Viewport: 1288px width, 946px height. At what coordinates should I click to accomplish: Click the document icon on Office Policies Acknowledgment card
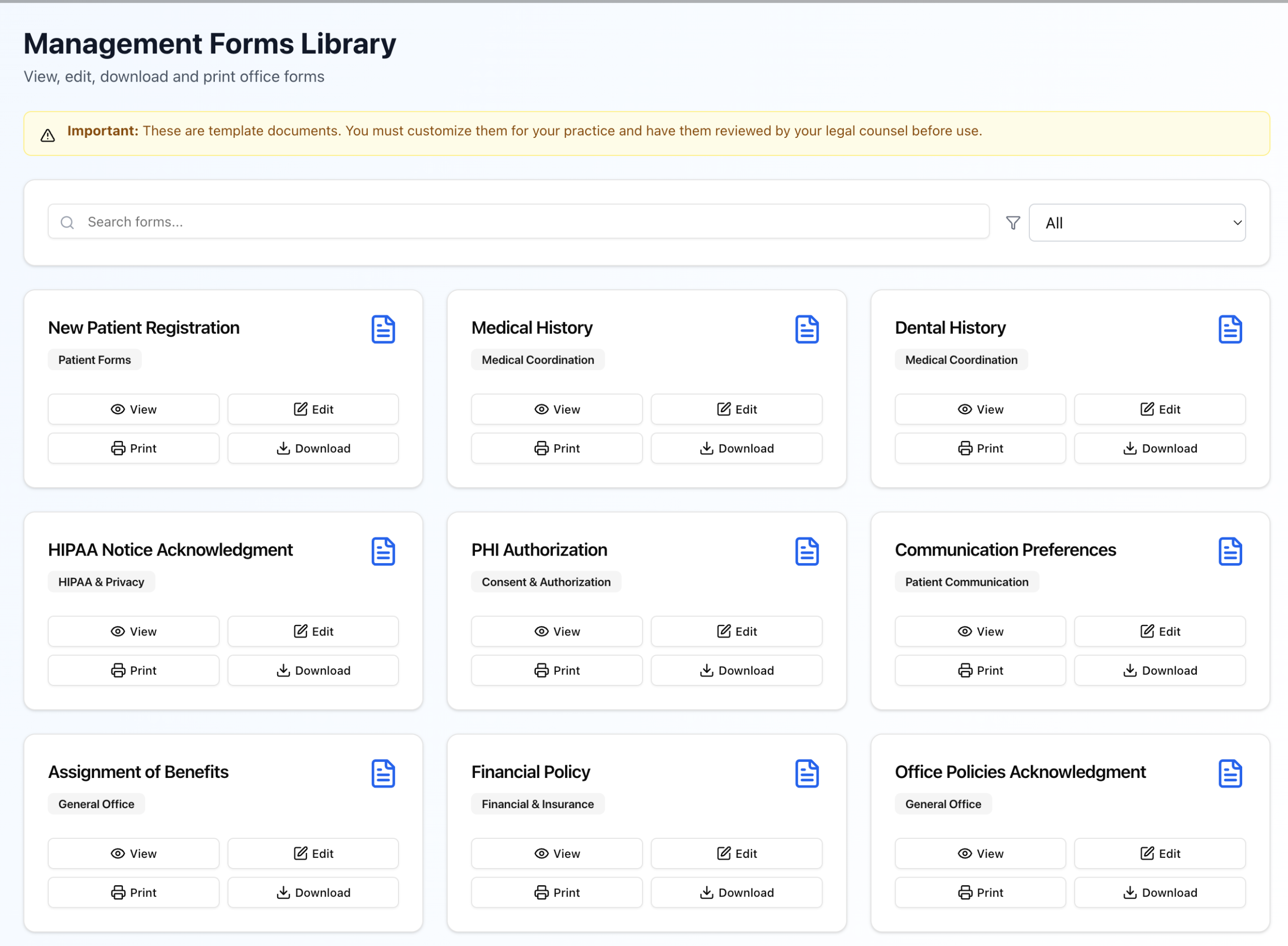1230,773
